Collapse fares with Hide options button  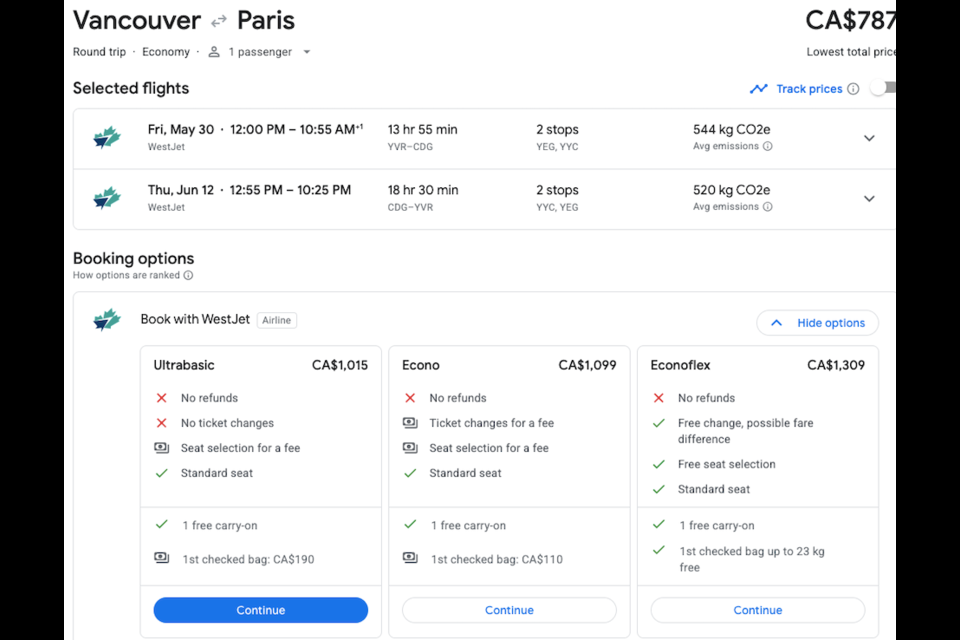tap(817, 323)
